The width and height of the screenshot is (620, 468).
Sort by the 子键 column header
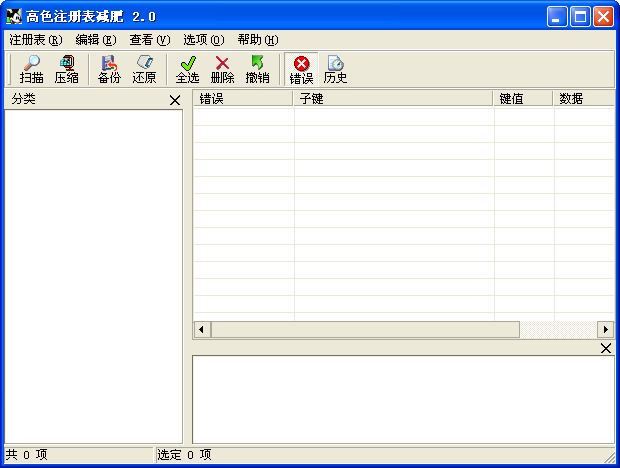(x=393, y=99)
